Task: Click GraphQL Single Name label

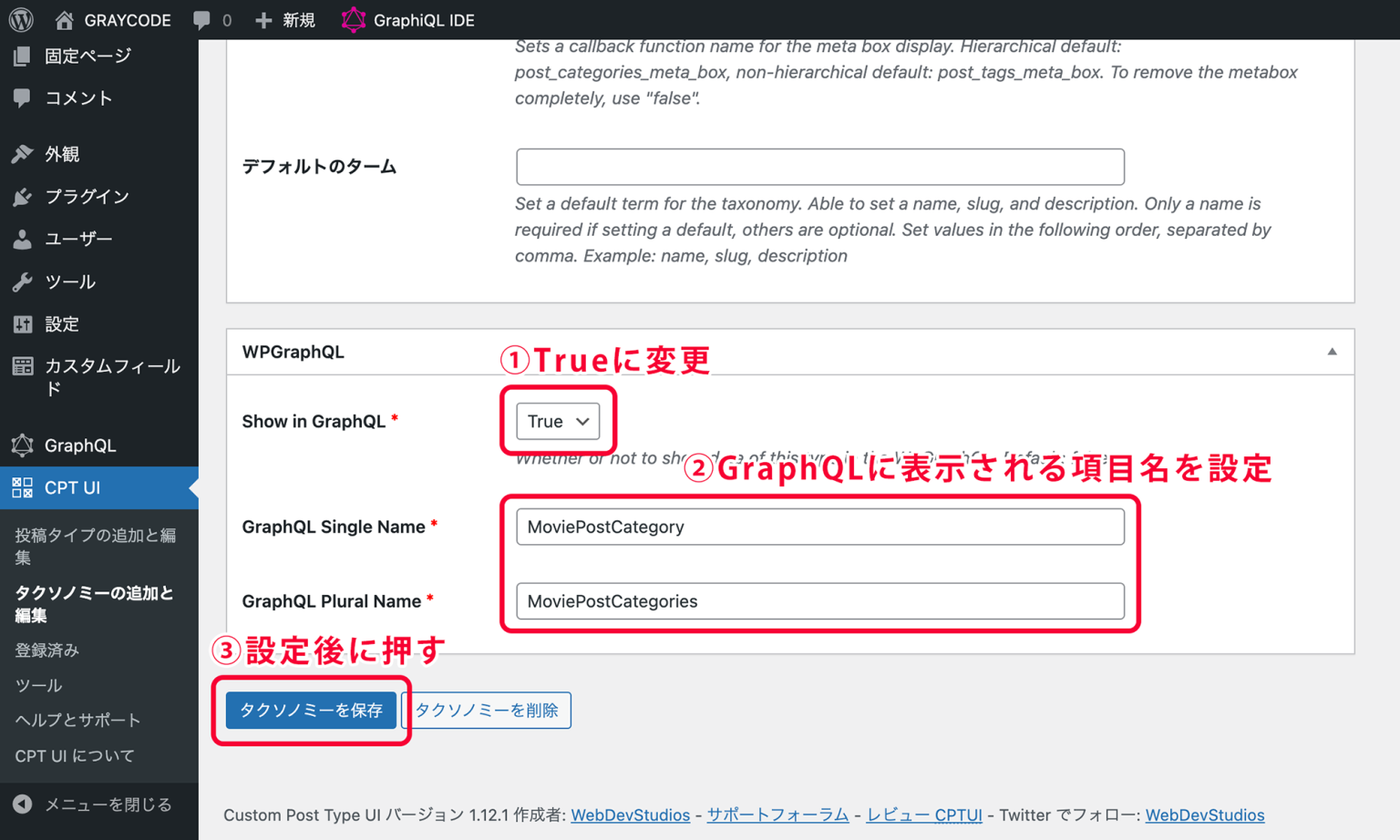Action: click(x=334, y=527)
